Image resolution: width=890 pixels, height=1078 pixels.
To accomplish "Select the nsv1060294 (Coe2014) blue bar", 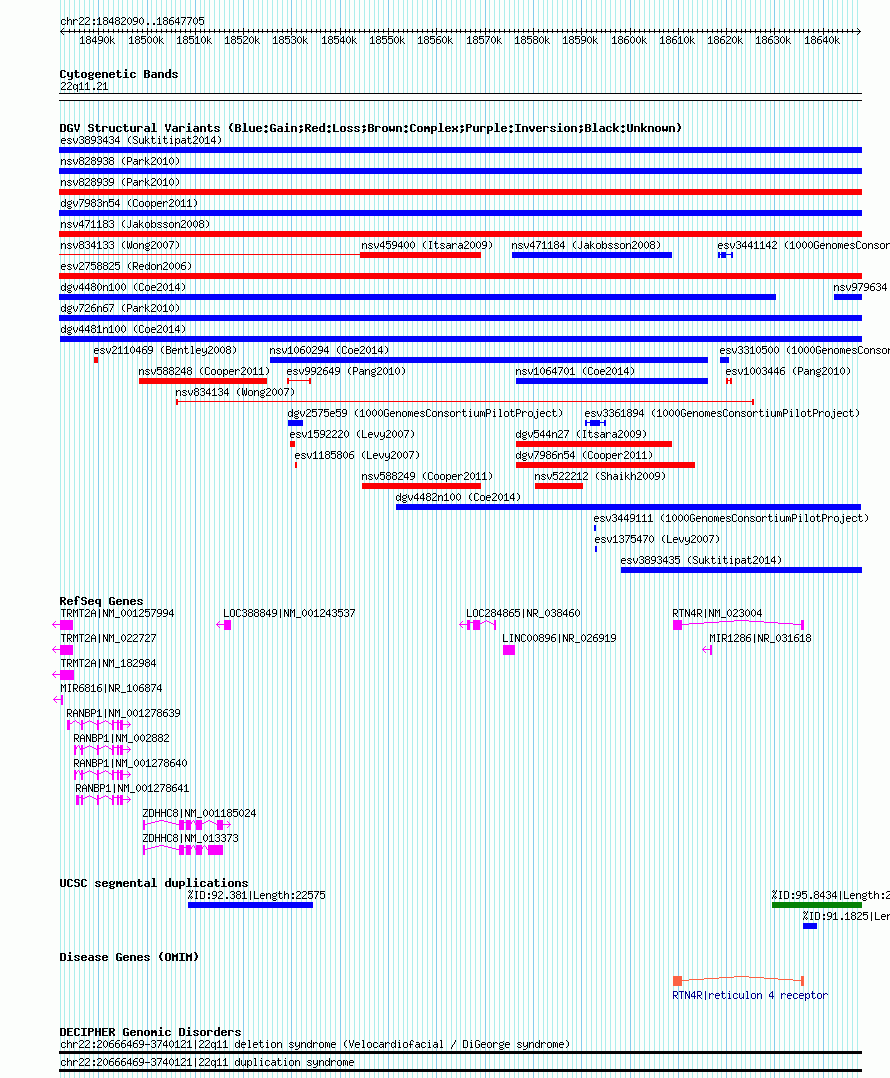I will tap(489, 360).
